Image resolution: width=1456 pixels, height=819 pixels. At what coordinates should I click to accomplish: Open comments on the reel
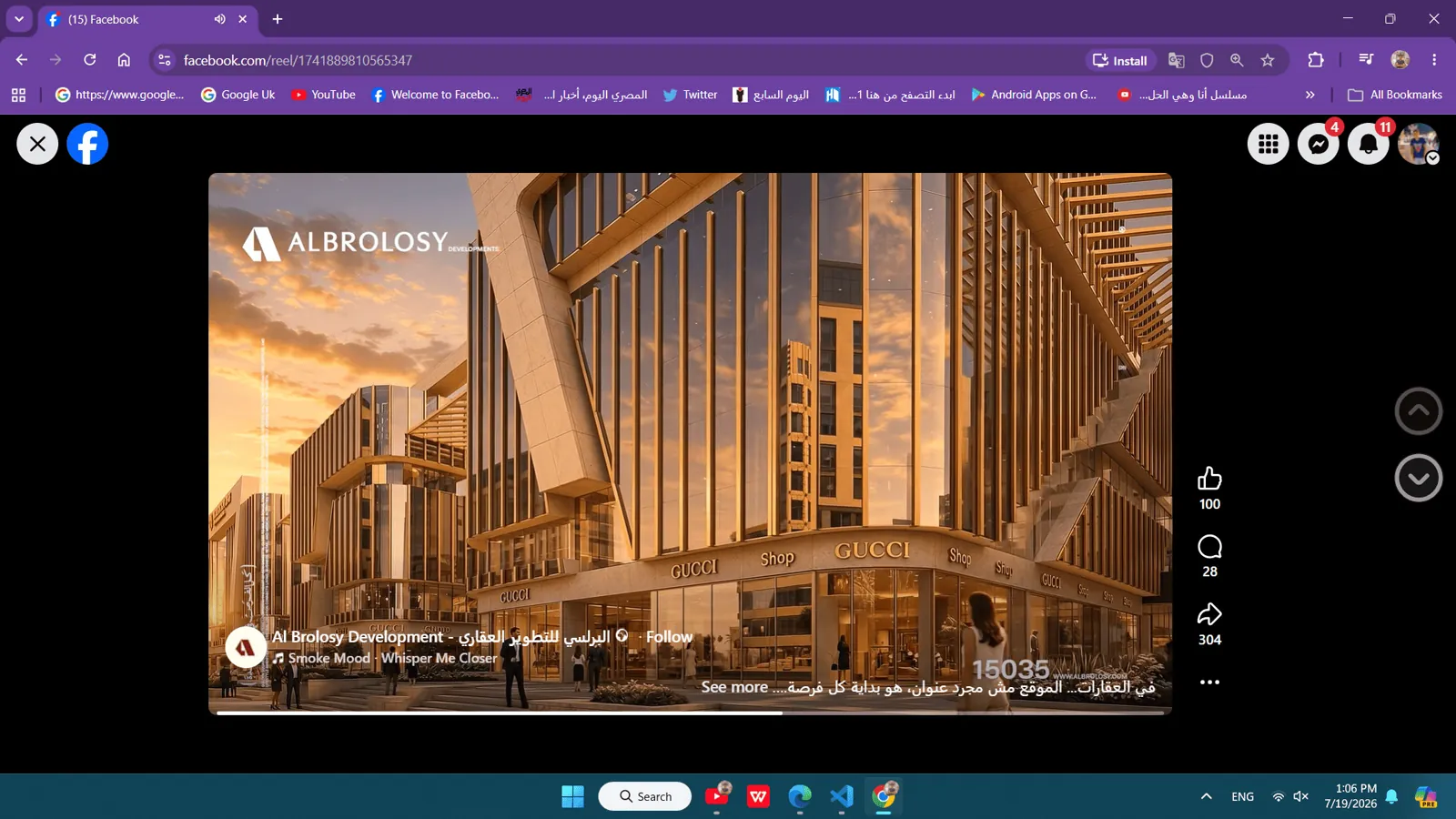1209,547
